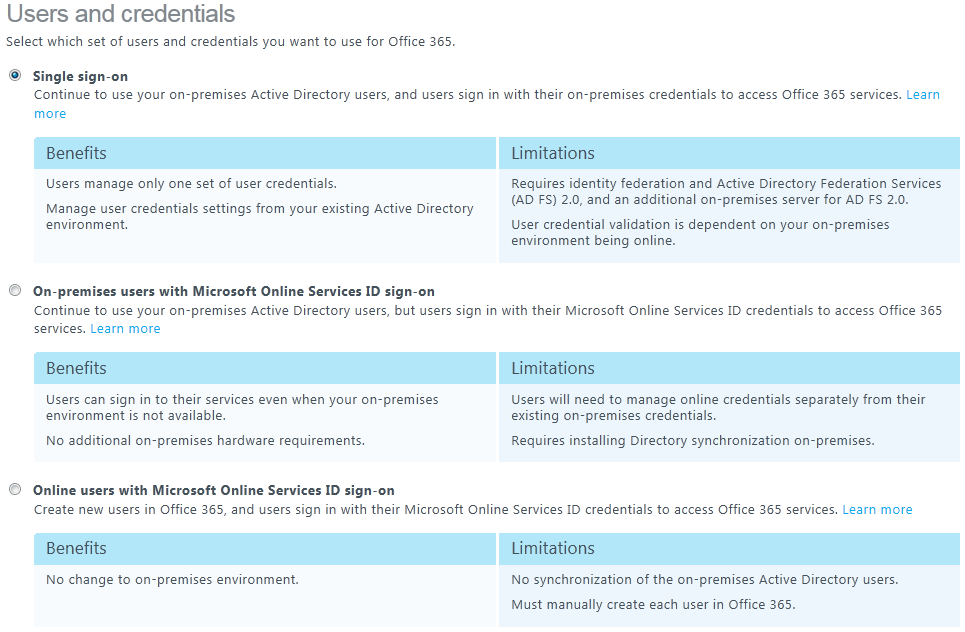The height and width of the screenshot is (632, 965).
Task: Click 'Requires installing Directory synchronization' limitation text
Action: pyautogui.click(x=692, y=441)
